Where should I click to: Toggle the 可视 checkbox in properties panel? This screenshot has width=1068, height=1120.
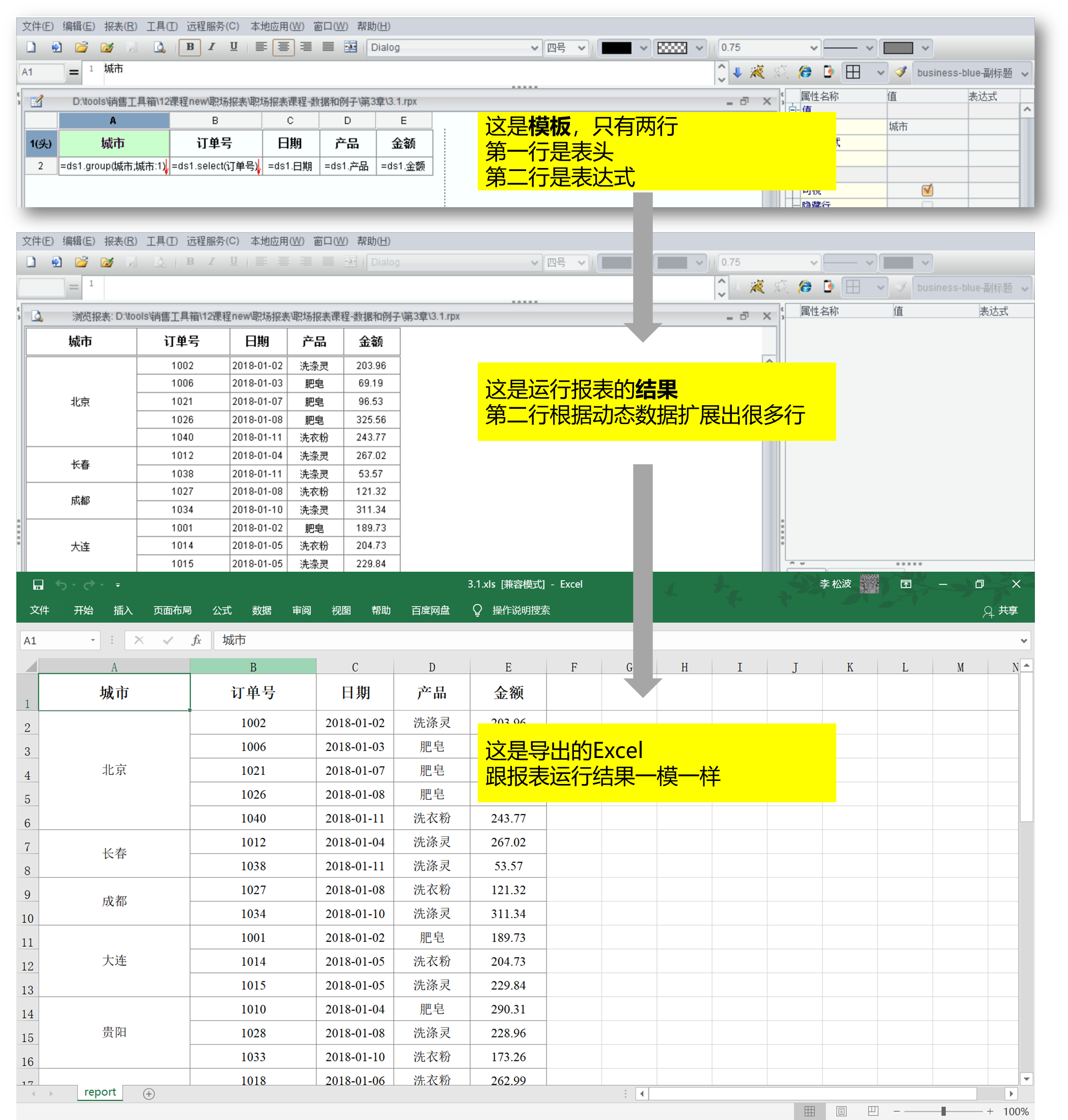[x=927, y=190]
